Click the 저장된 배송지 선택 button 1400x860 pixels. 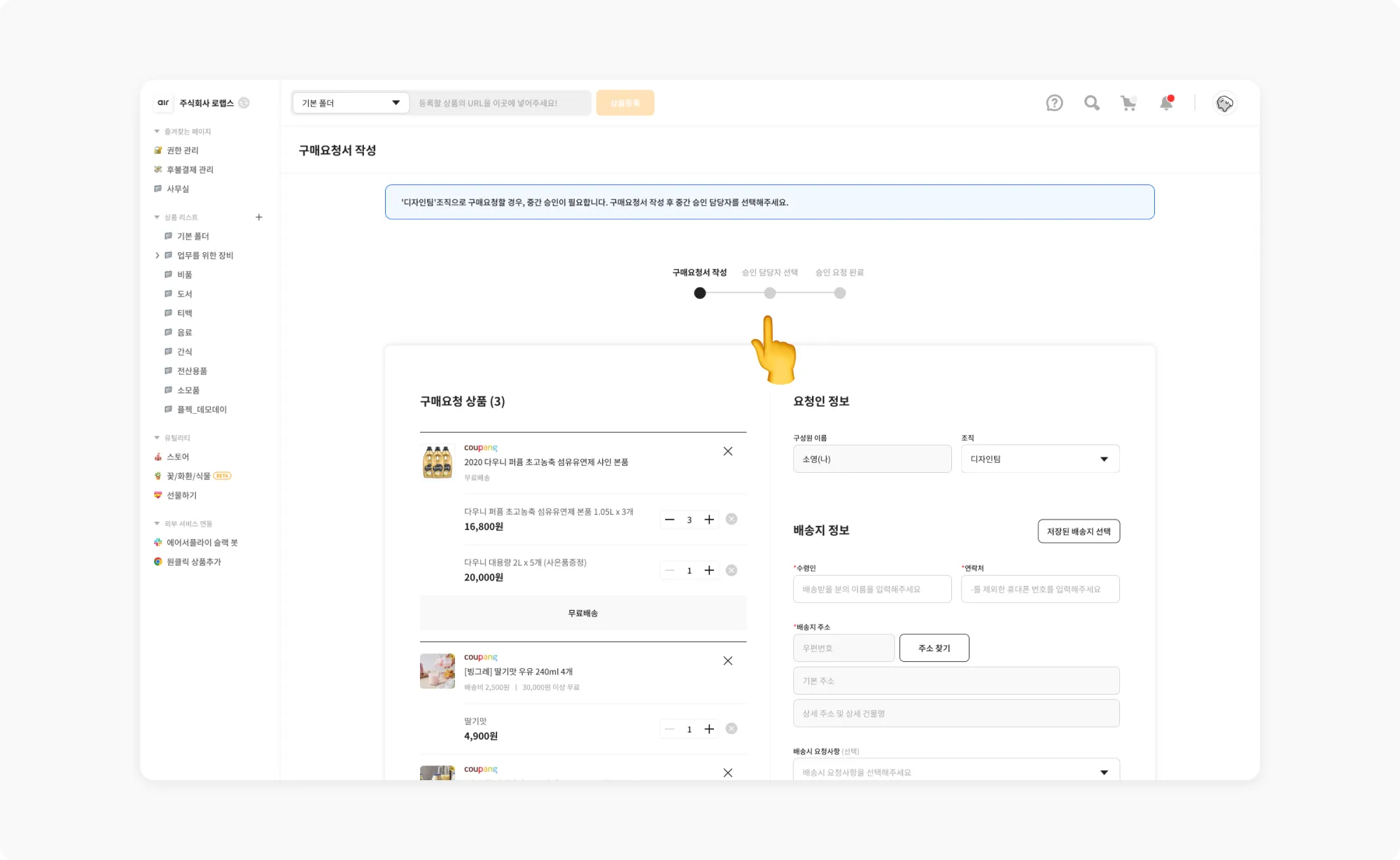[1079, 531]
